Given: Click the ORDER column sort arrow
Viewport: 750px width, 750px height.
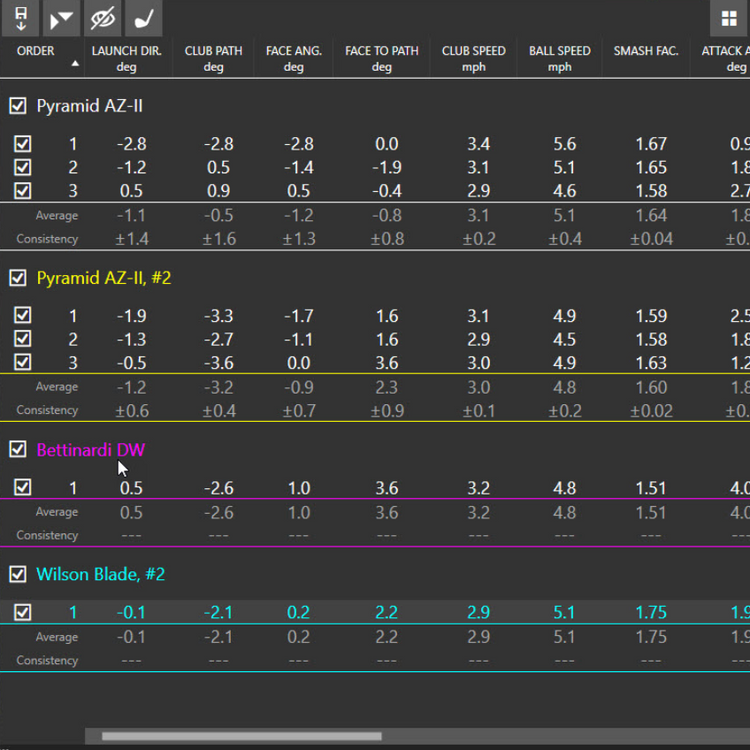Looking at the screenshot, I should click(74, 64).
